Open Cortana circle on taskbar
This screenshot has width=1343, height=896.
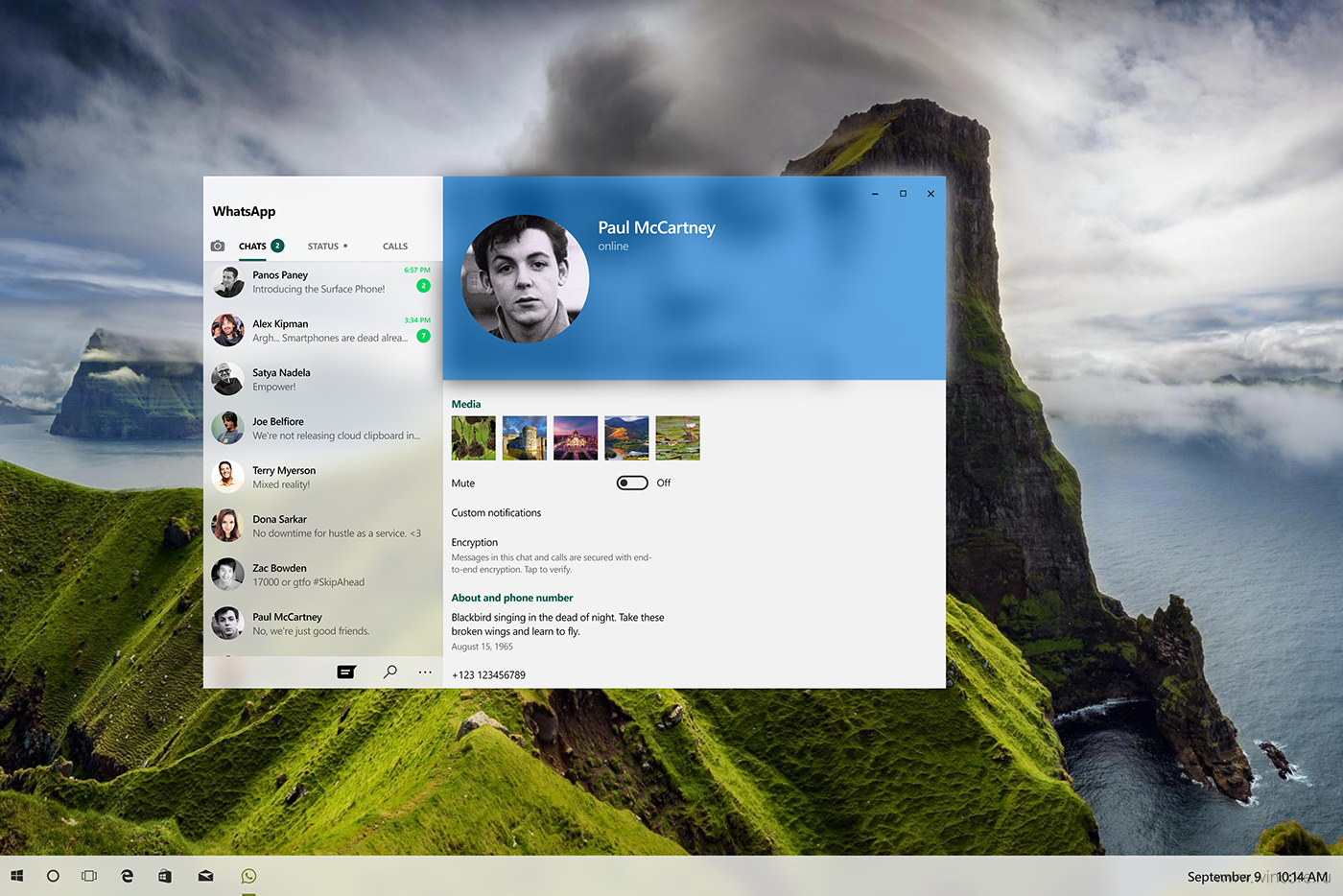[x=53, y=876]
